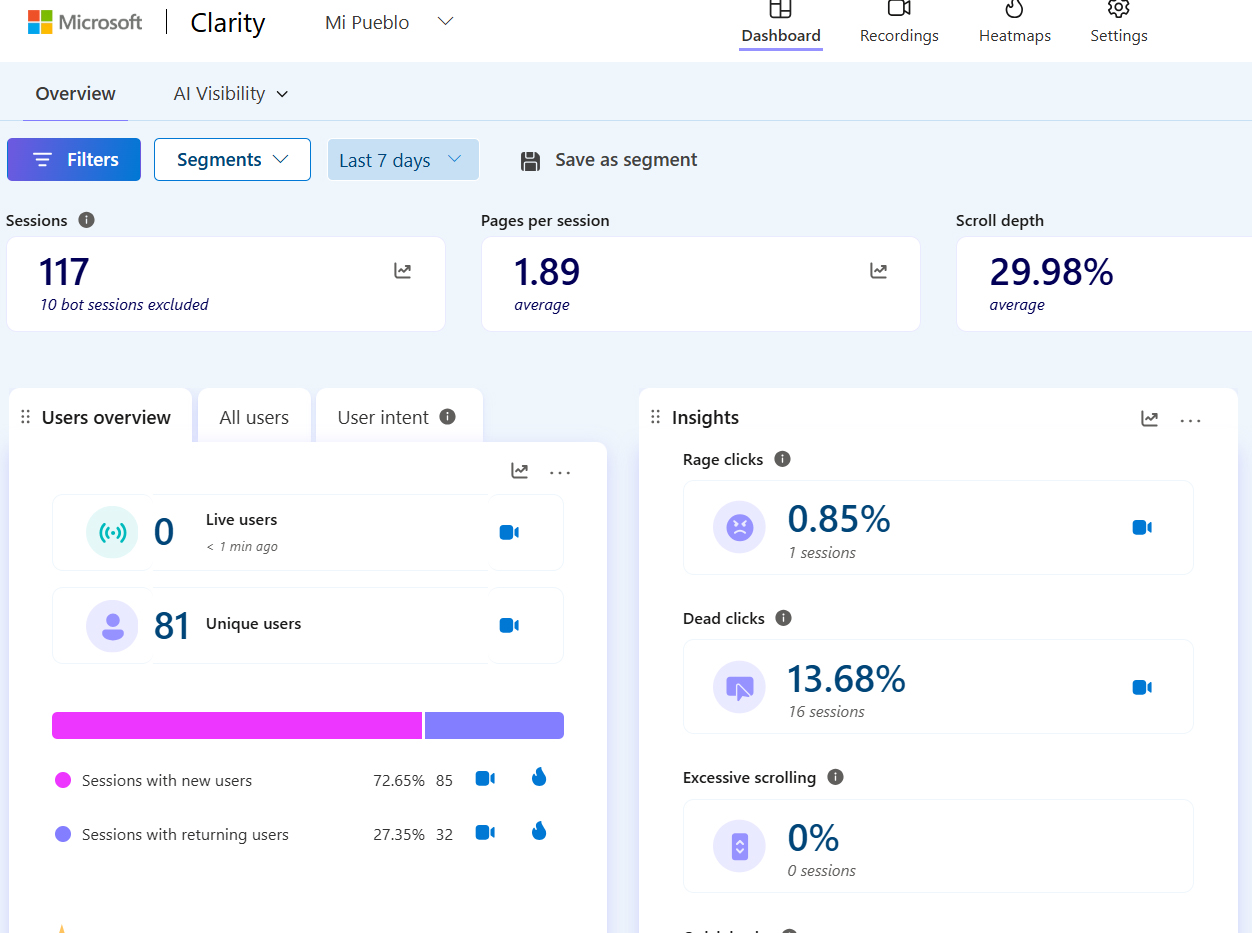Open Insights trend chart icon
The image size is (1252, 933).
pyautogui.click(x=1150, y=419)
